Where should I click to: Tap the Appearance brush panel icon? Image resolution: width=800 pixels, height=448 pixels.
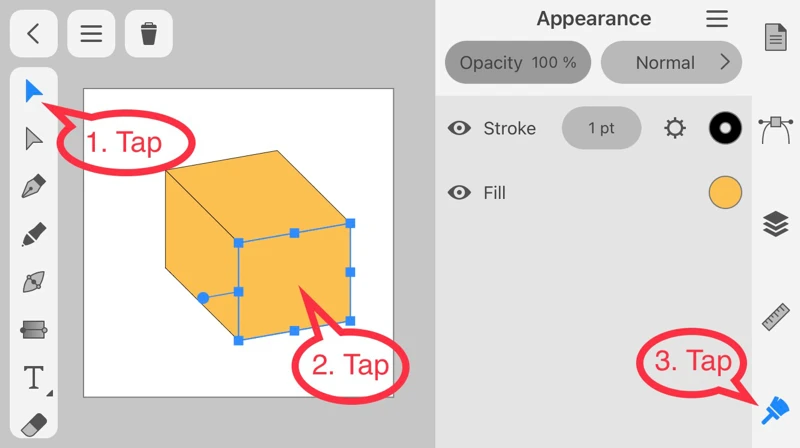[x=776, y=409]
